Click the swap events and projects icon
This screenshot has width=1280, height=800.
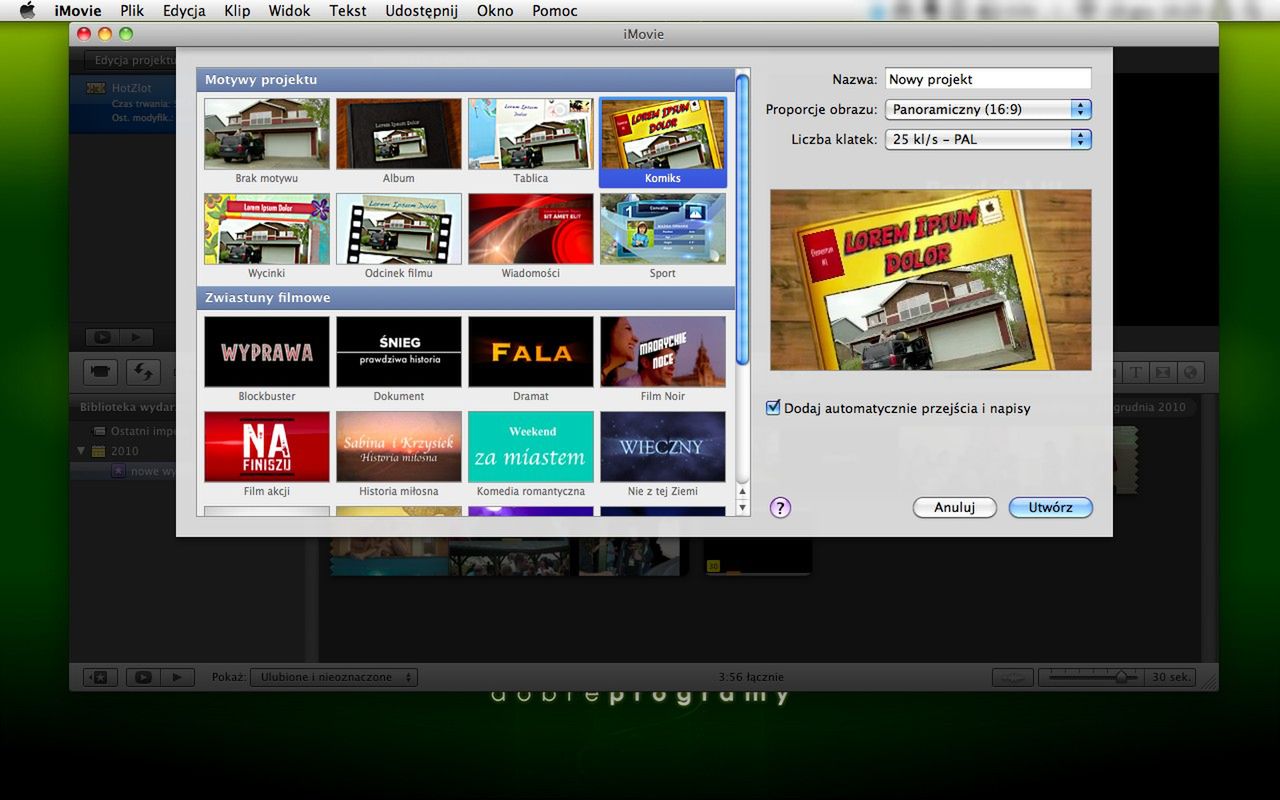143,371
